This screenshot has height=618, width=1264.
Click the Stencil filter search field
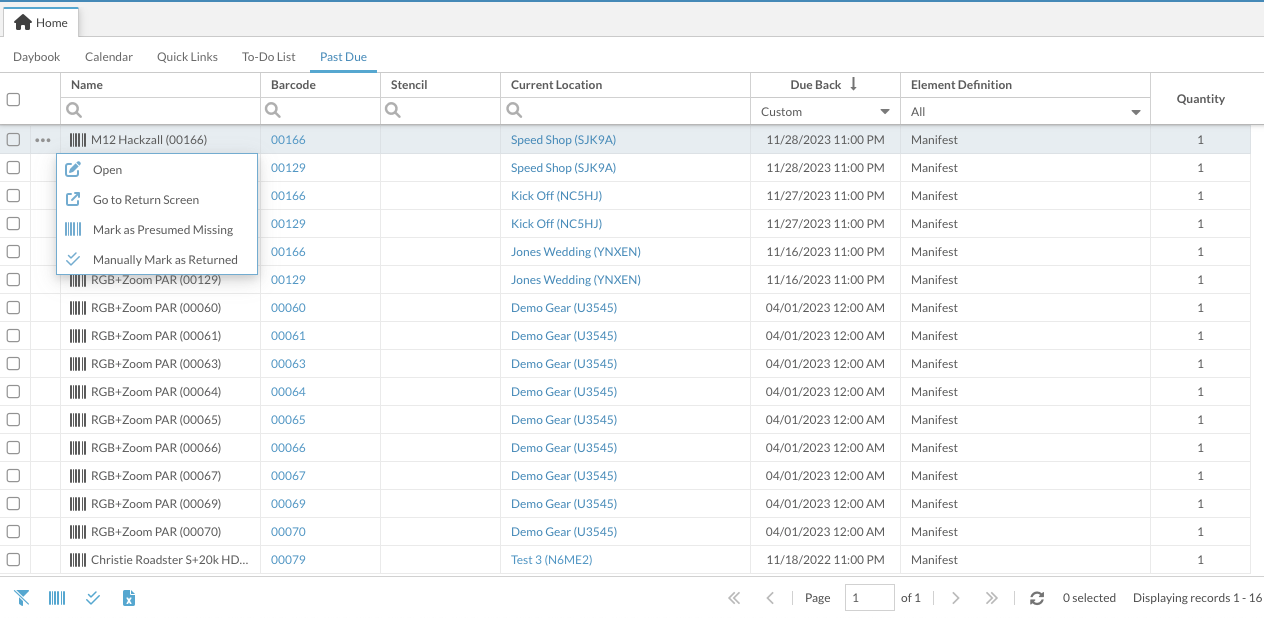pyautogui.click(x=440, y=111)
